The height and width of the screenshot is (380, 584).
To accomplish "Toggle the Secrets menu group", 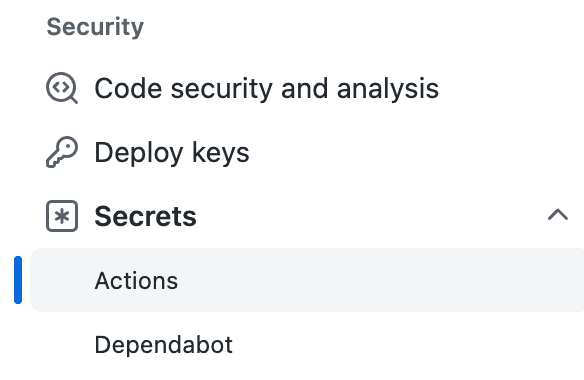I will (307, 216).
